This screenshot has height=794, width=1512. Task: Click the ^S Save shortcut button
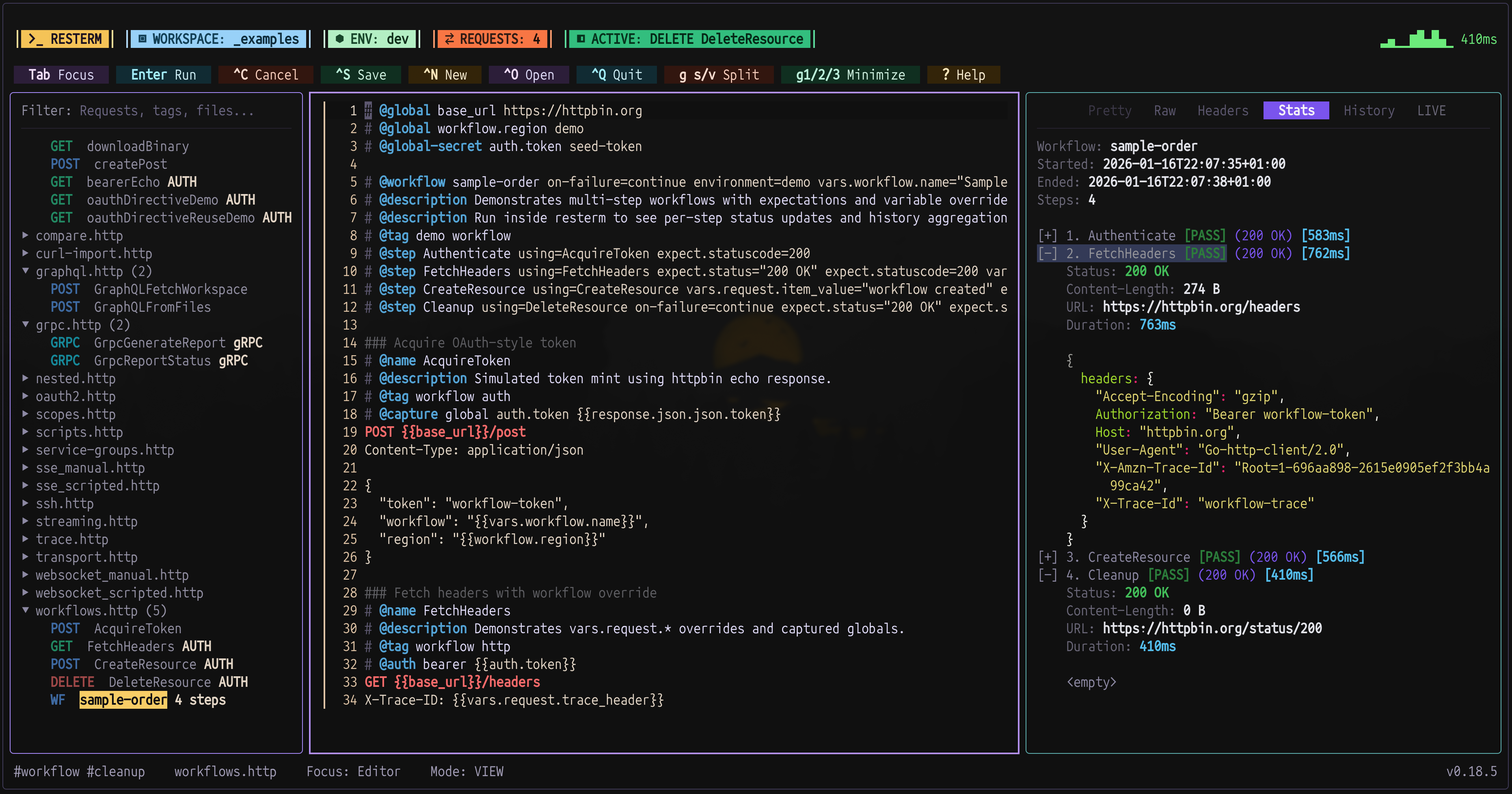pos(361,75)
